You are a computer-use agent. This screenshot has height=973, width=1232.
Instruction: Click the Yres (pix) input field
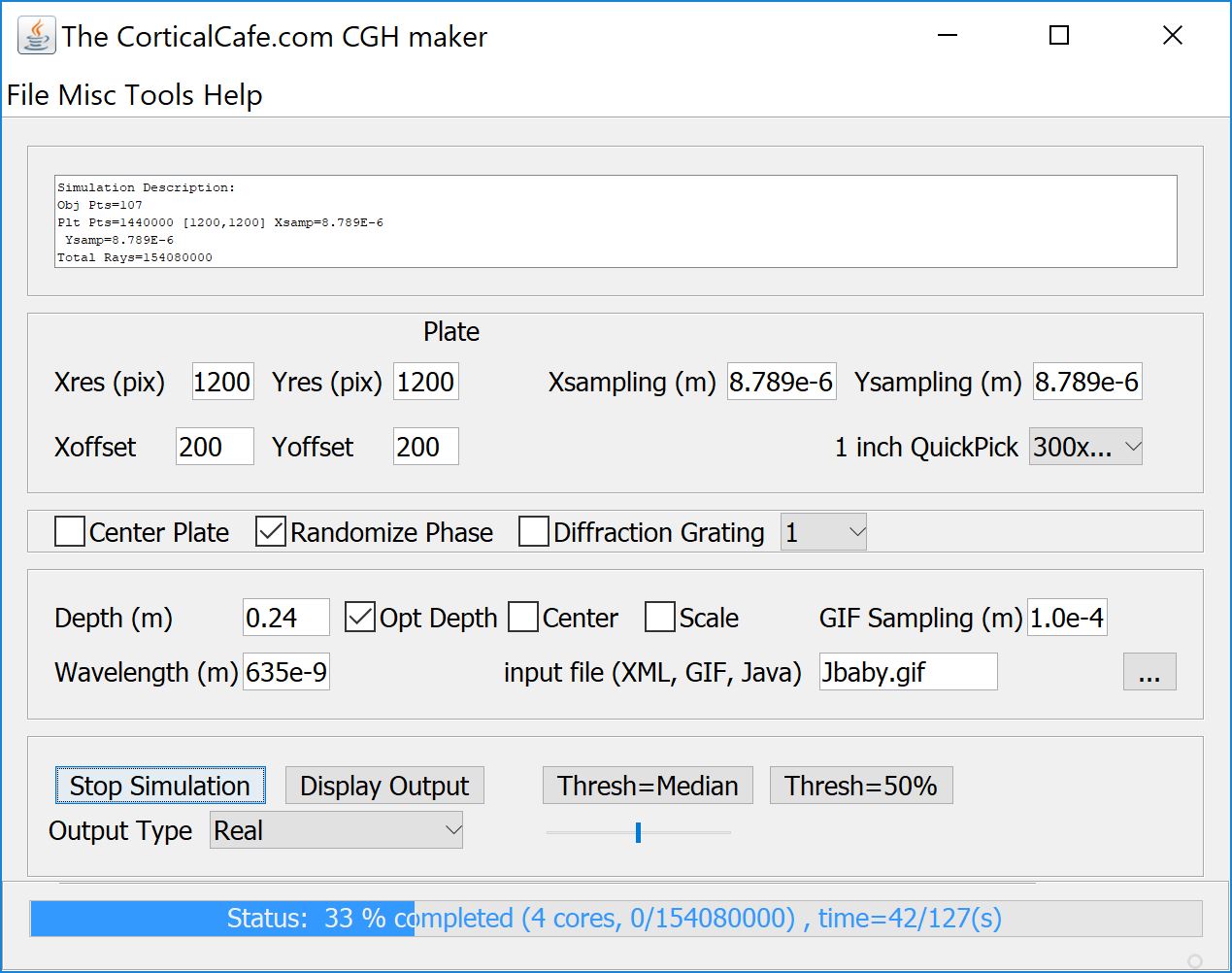click(x=426, y=382)
